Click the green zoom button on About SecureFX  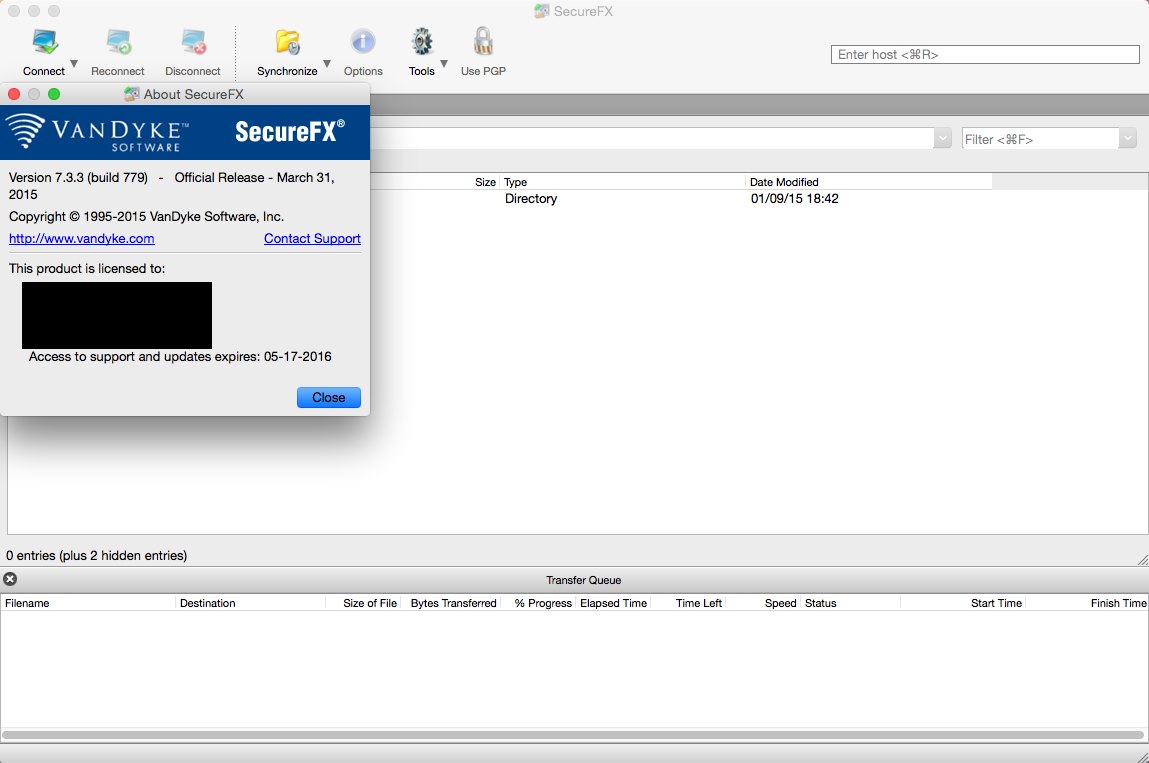(54, 94)
